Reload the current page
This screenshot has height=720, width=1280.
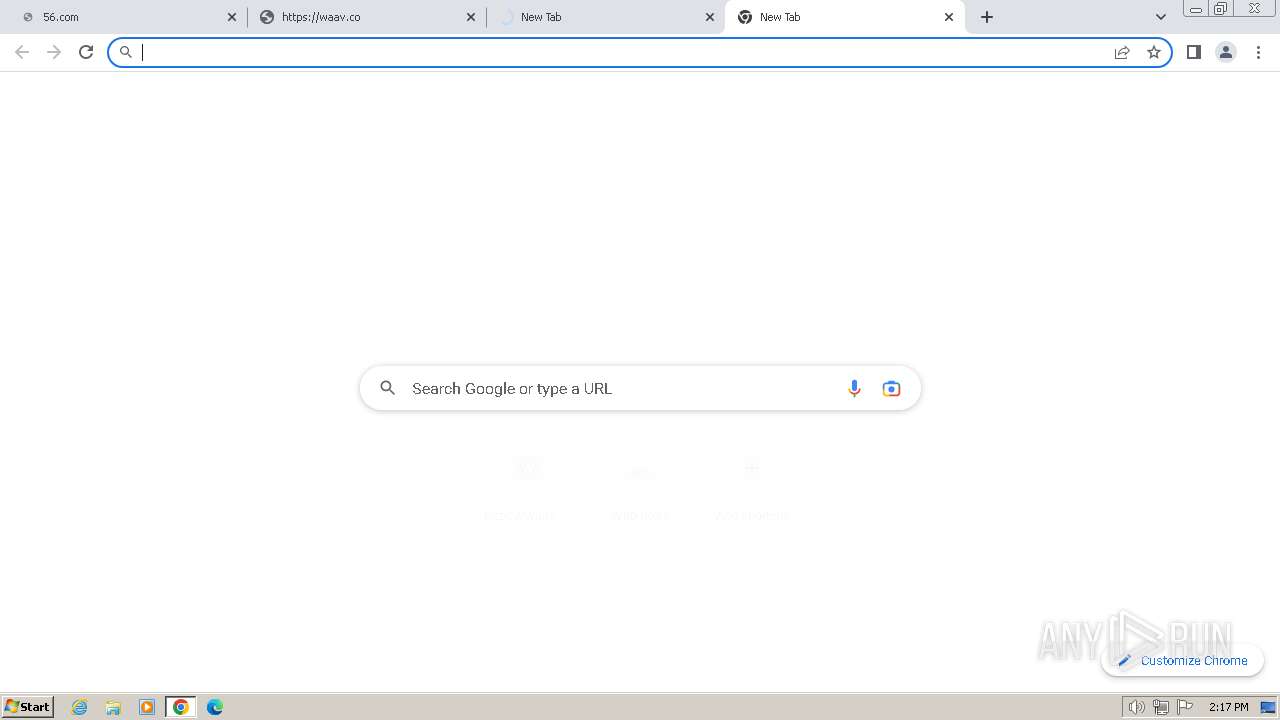coord(86,52)
